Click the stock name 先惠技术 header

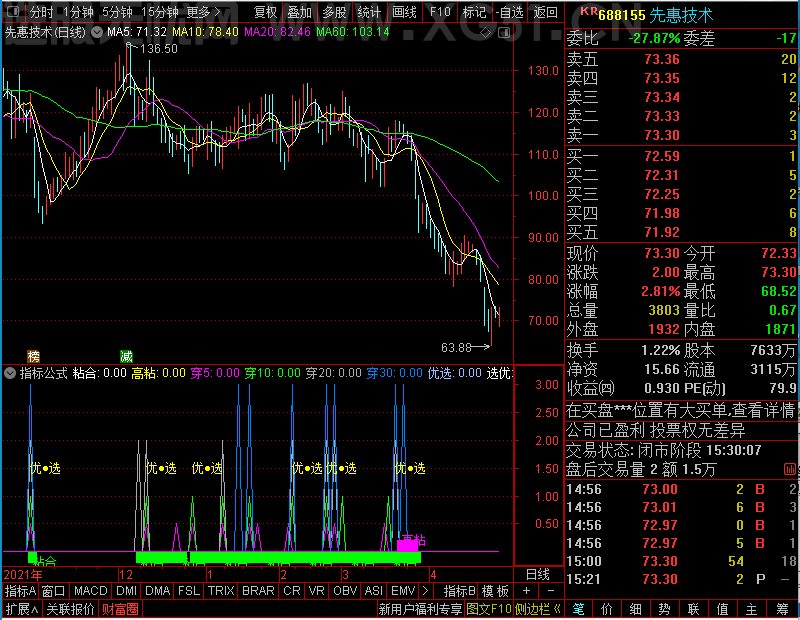tap(681, 15)
